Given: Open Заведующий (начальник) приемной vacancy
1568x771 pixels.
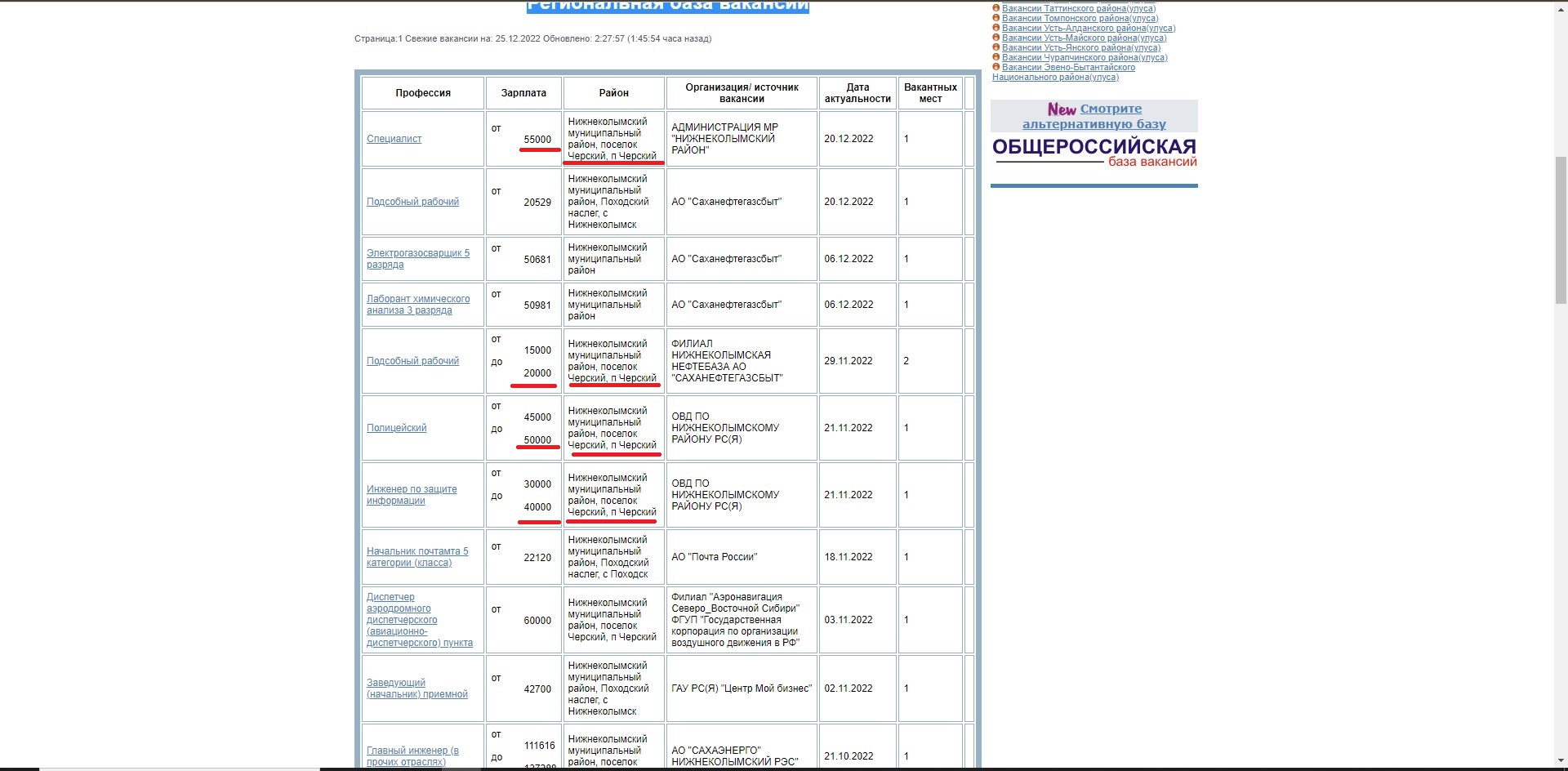Looking at the screenshot, I should [x=417, y=689].
